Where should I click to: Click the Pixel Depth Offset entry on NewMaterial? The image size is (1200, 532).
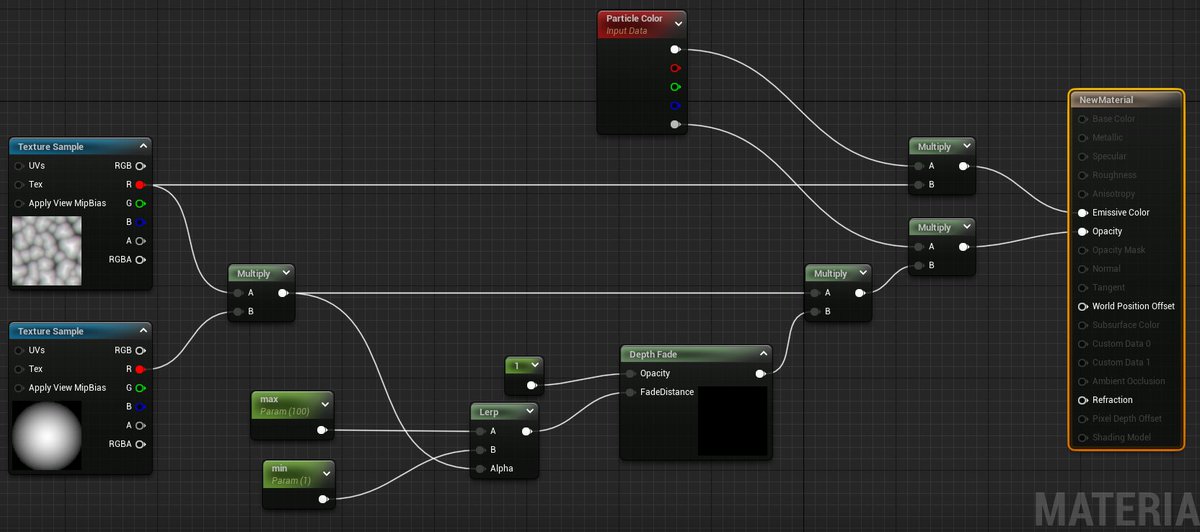point(1126,418)
